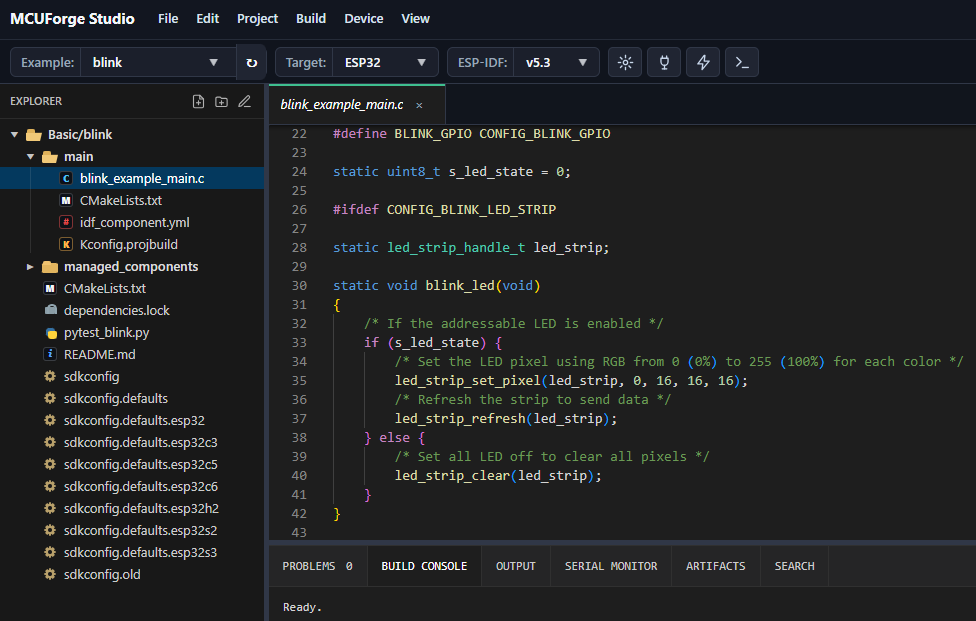The image size is (976, 621).
Task: Open the File menu
Action: pyautogui.click(x=168, y=19)
